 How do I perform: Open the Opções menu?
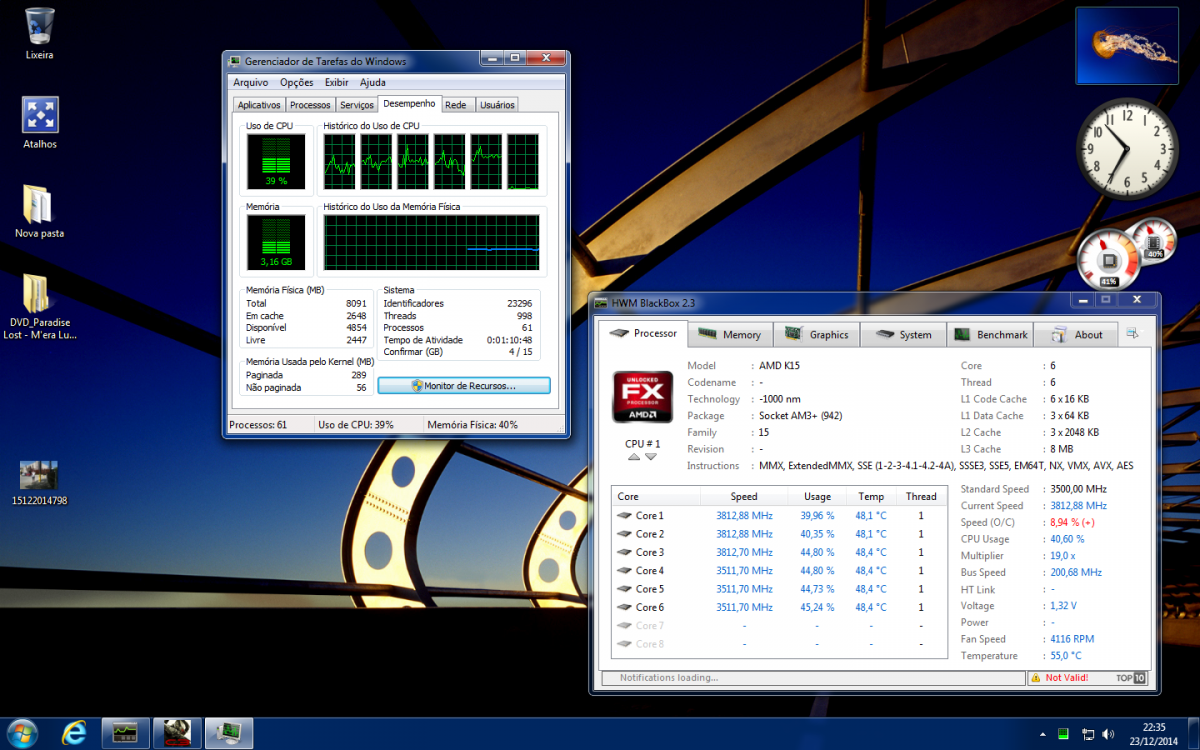[x=297, y=83]
